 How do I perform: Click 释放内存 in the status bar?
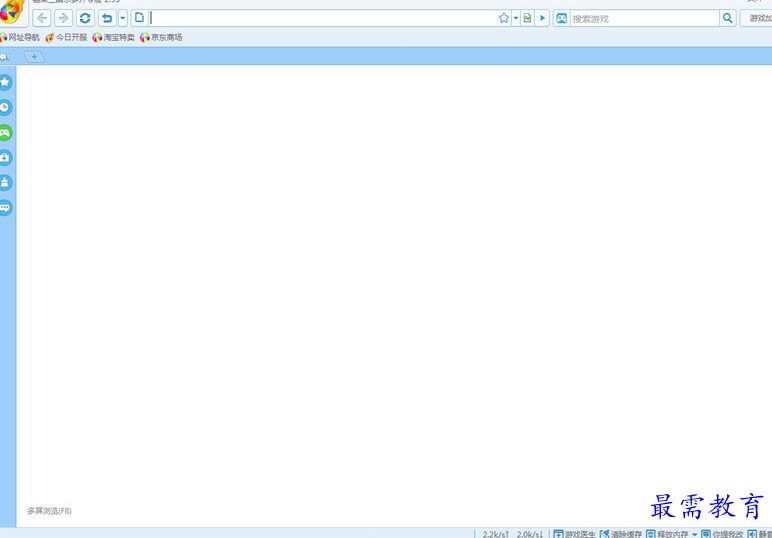coord(667,534)
